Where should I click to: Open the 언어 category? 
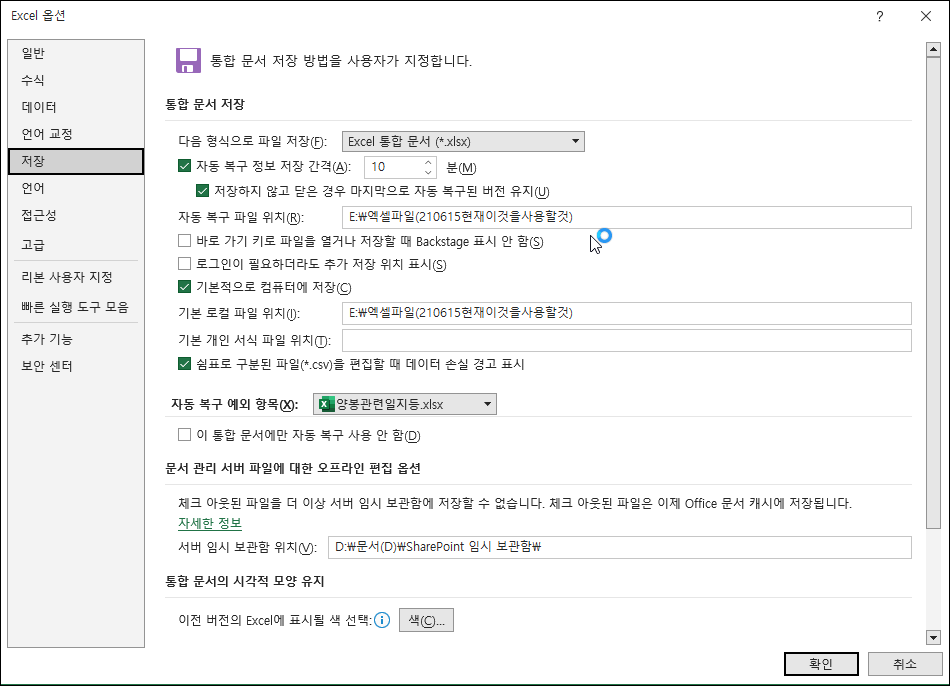76,188
